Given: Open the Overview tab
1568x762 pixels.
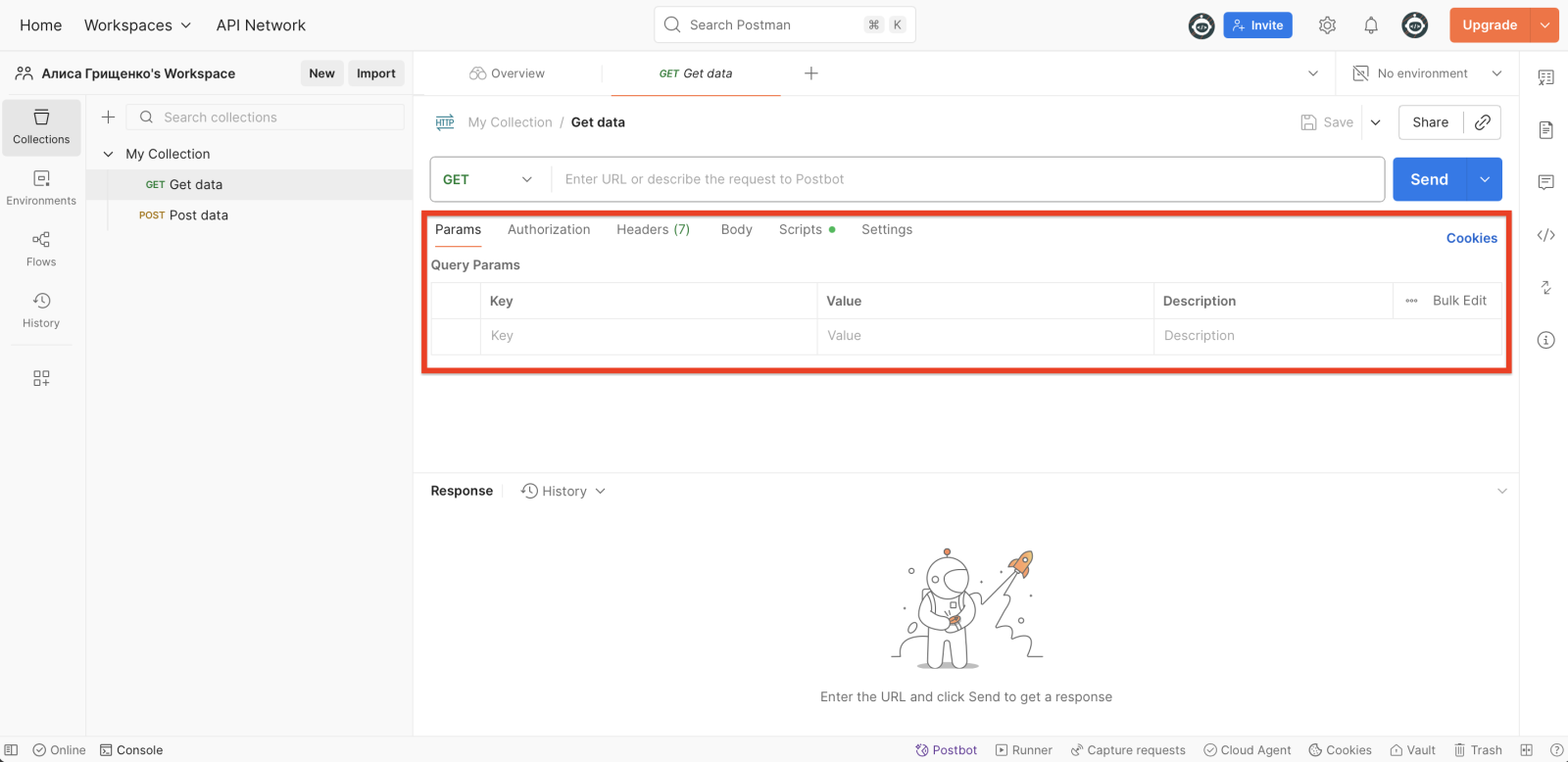Looking at the screenshot, I should pyautogui.click(x=508, y=73).
